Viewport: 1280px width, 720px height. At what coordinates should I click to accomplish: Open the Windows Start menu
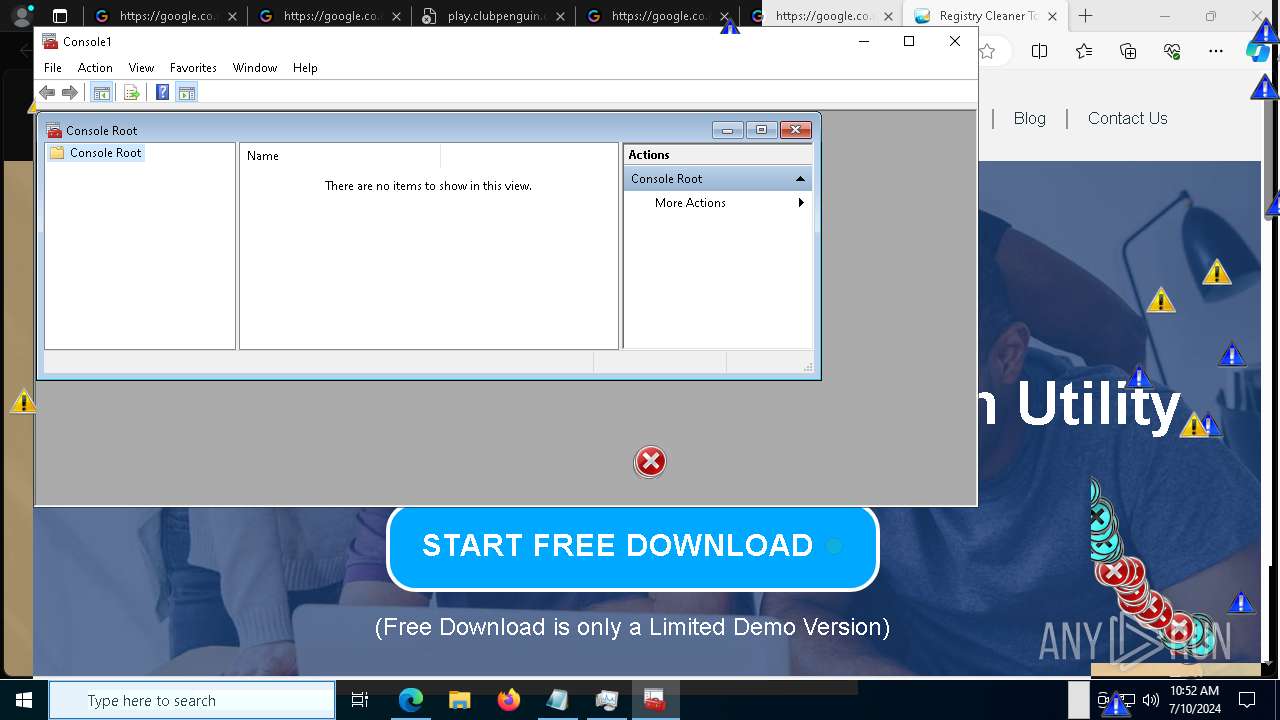tap(24, 700)
